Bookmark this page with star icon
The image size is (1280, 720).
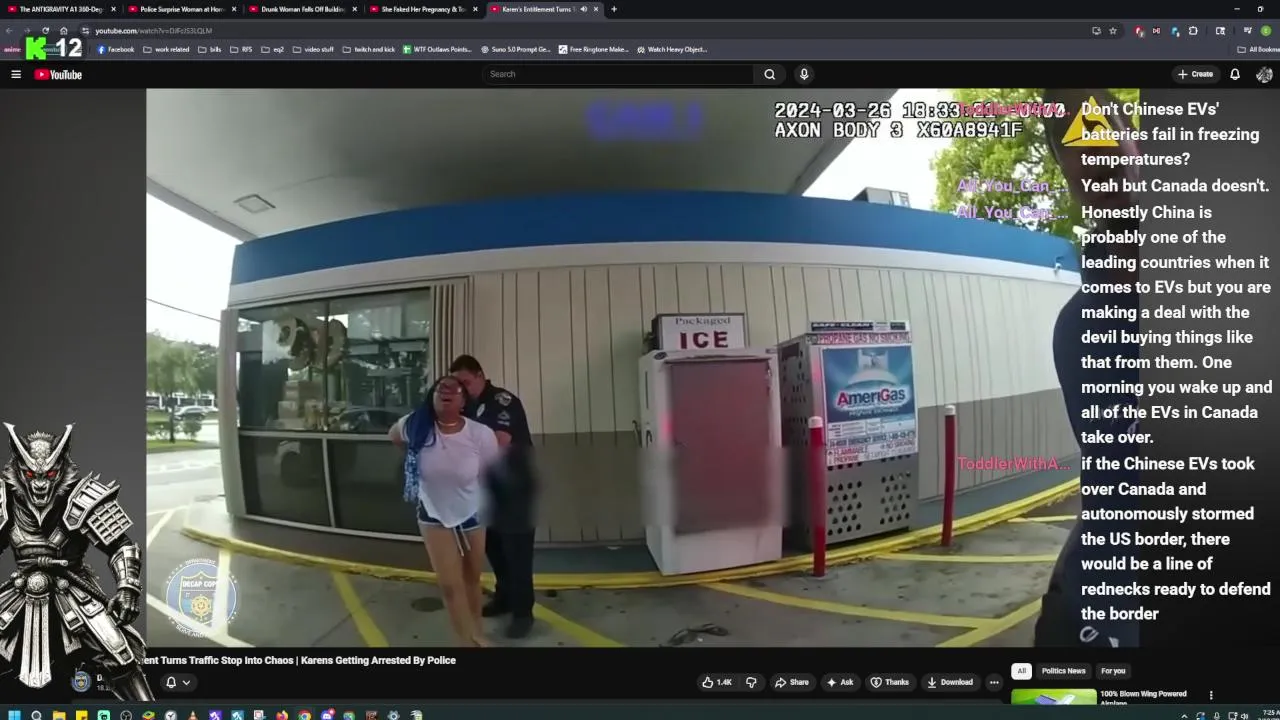1113,30
